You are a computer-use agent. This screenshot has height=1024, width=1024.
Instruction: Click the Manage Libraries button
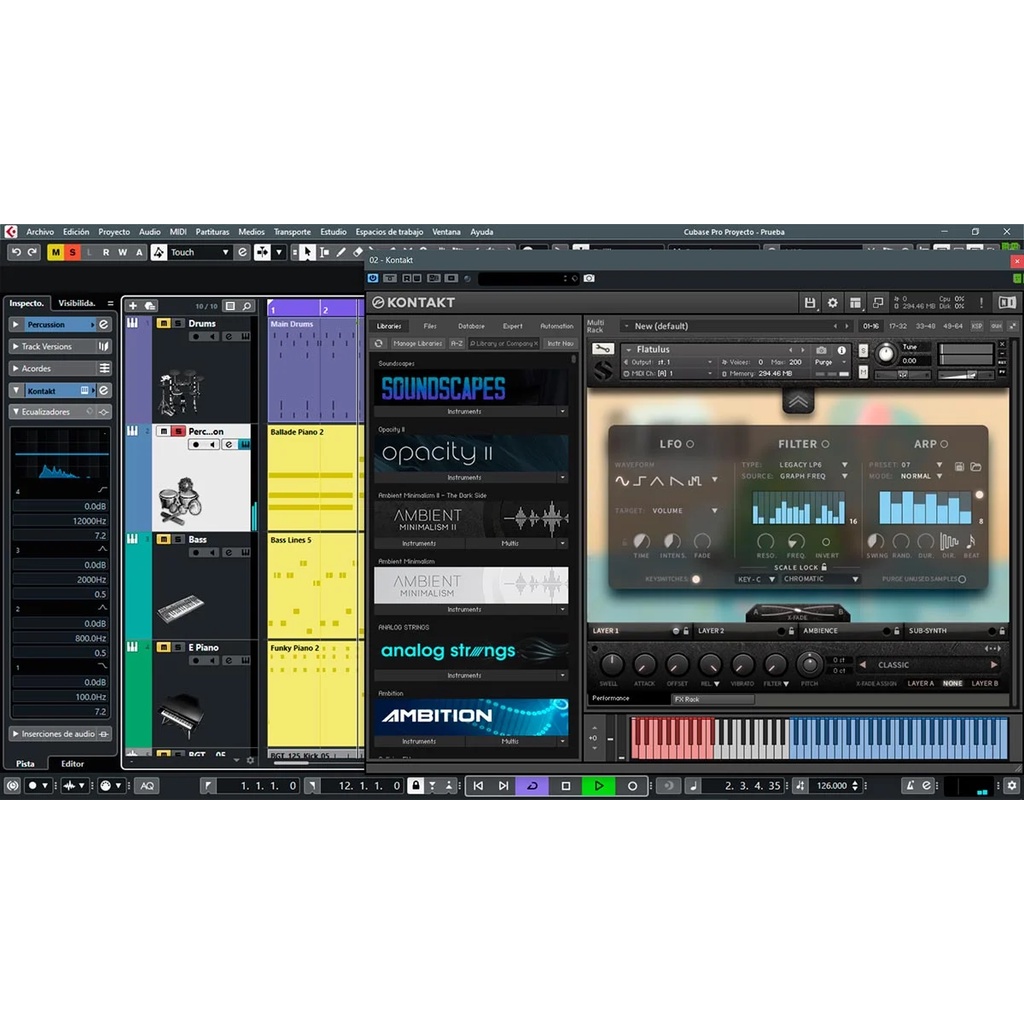pos(418,344)
